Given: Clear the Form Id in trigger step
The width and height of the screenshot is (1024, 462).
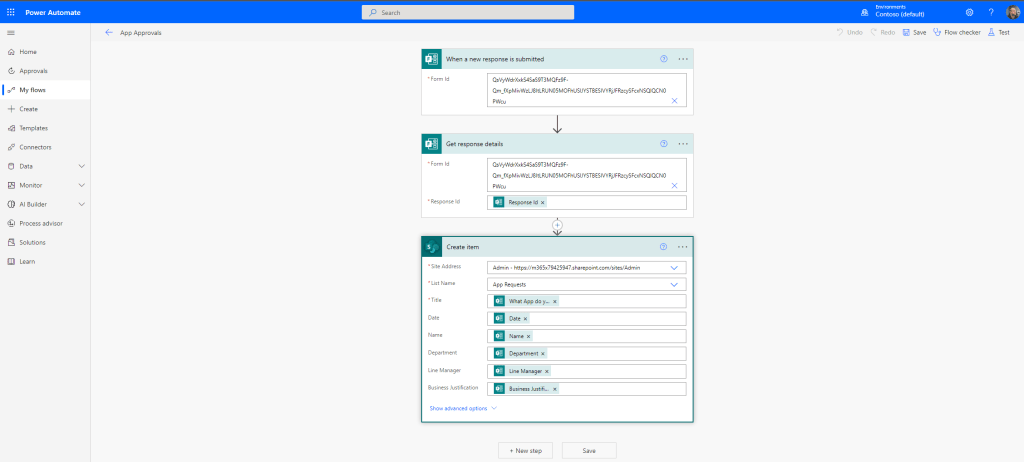Looking at the screenshot, I should point(674,101).
